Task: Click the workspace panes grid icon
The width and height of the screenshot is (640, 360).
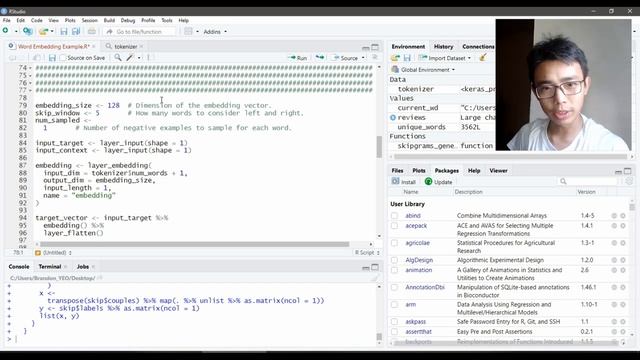Action: pyautogui.click(x=188, y=31)
